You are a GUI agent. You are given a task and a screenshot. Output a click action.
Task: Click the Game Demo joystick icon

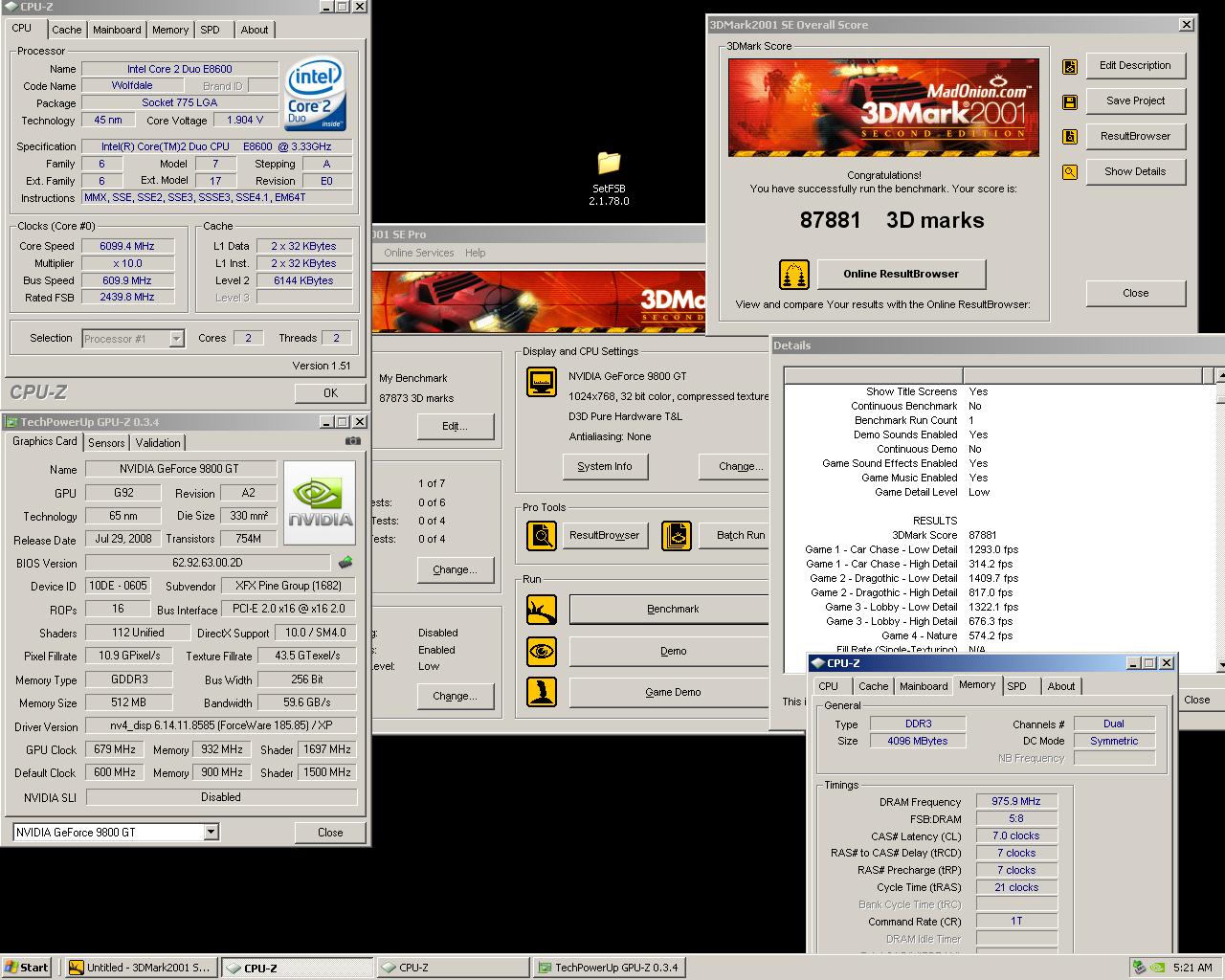tap(542, 693)
